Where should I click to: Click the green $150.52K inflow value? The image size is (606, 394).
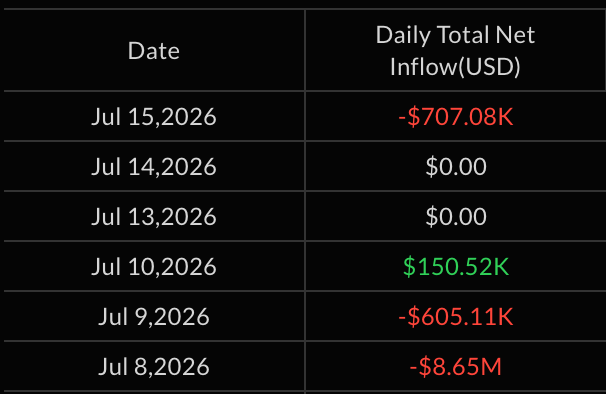click(x=456, y=266)
